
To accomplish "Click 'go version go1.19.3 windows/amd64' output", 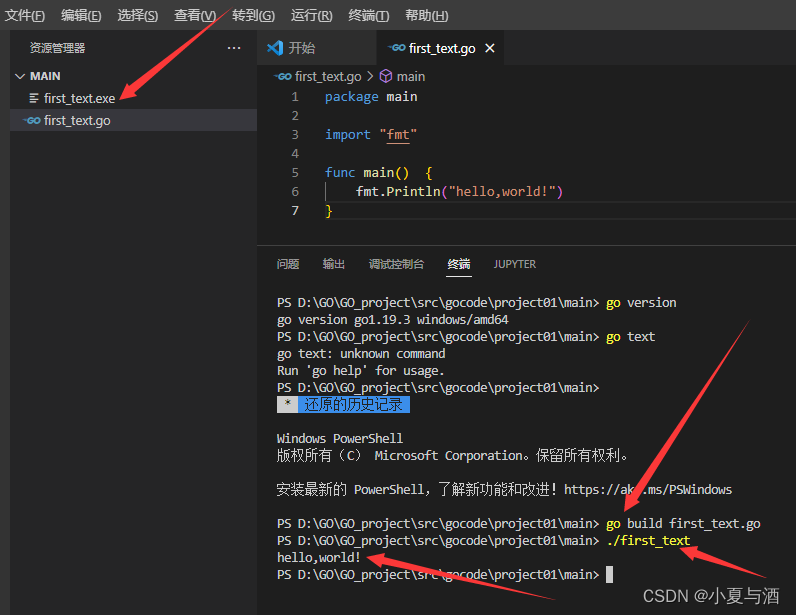I will coord(392,319).
